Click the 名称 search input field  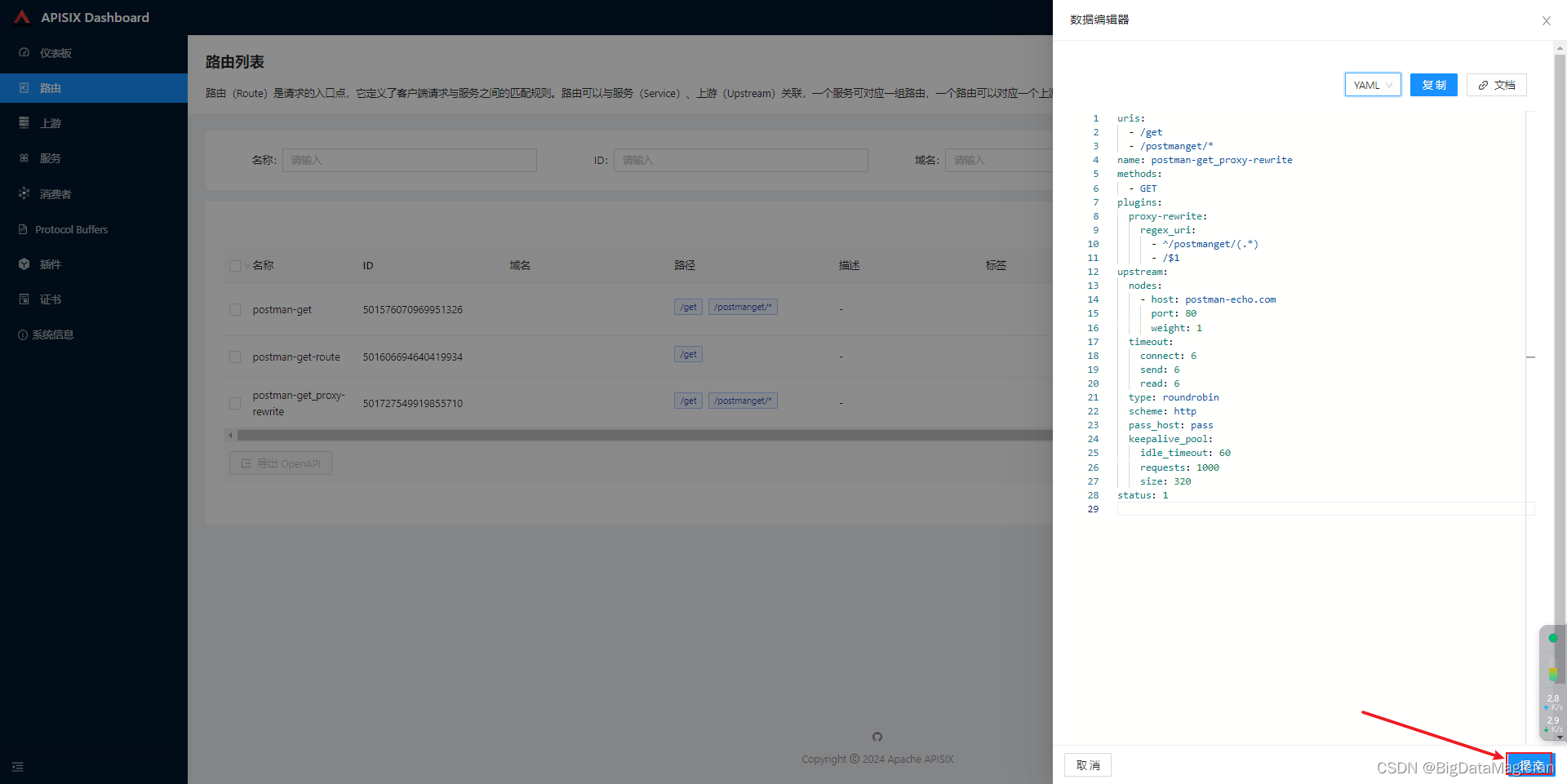(409, 160)
